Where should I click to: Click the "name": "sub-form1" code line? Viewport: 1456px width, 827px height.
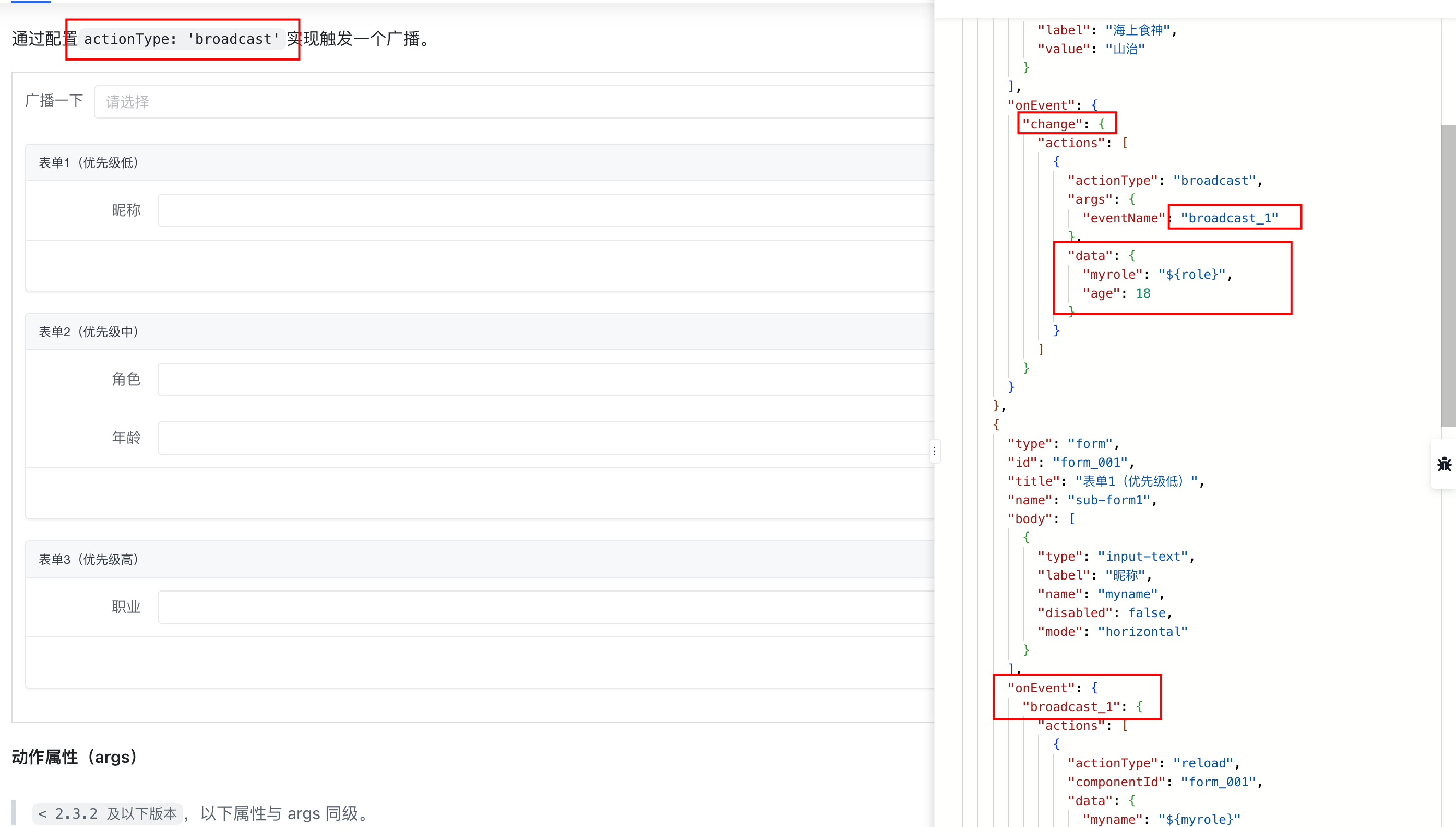coord(1082,500)
